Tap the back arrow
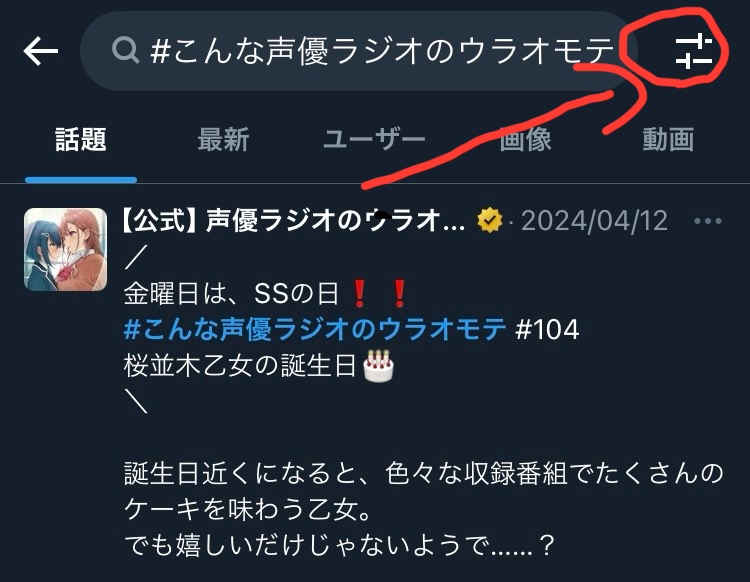This screenshot has height=582, width=750. point(41,51)
